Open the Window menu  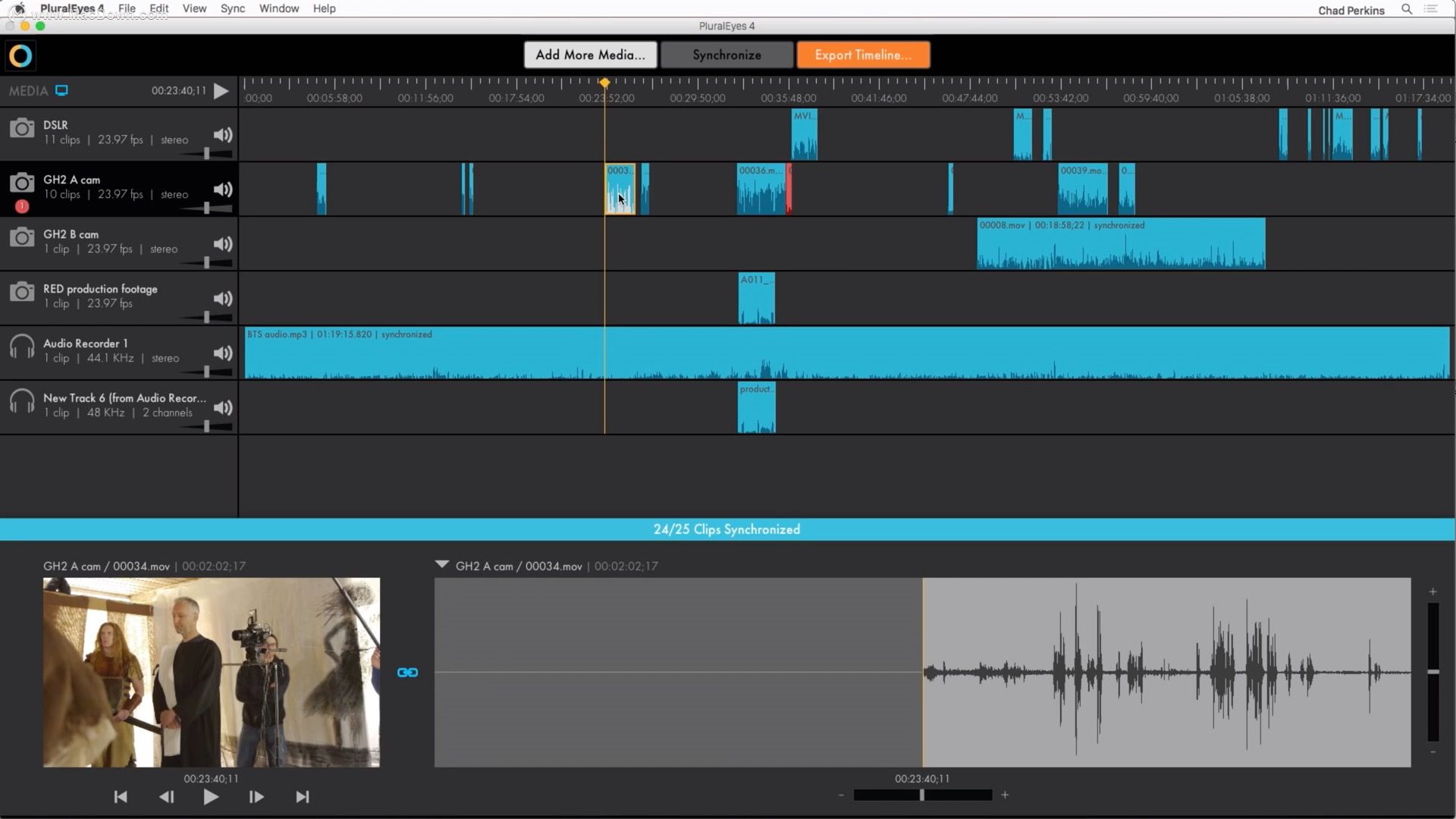(x=278, y=8)
